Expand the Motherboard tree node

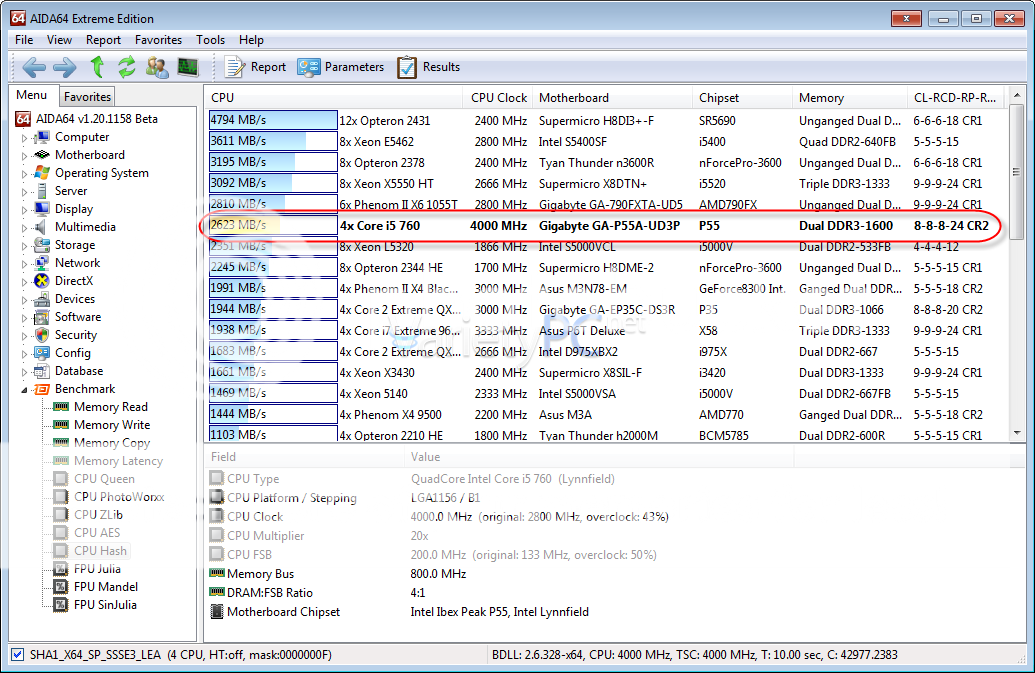coord(24,156)
